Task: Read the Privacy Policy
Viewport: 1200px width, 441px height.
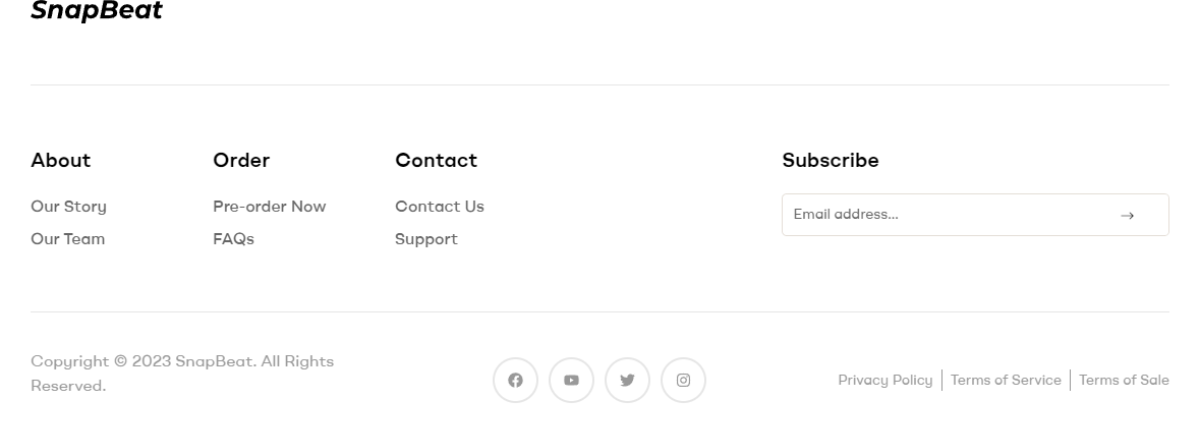Action: point(885,380)
